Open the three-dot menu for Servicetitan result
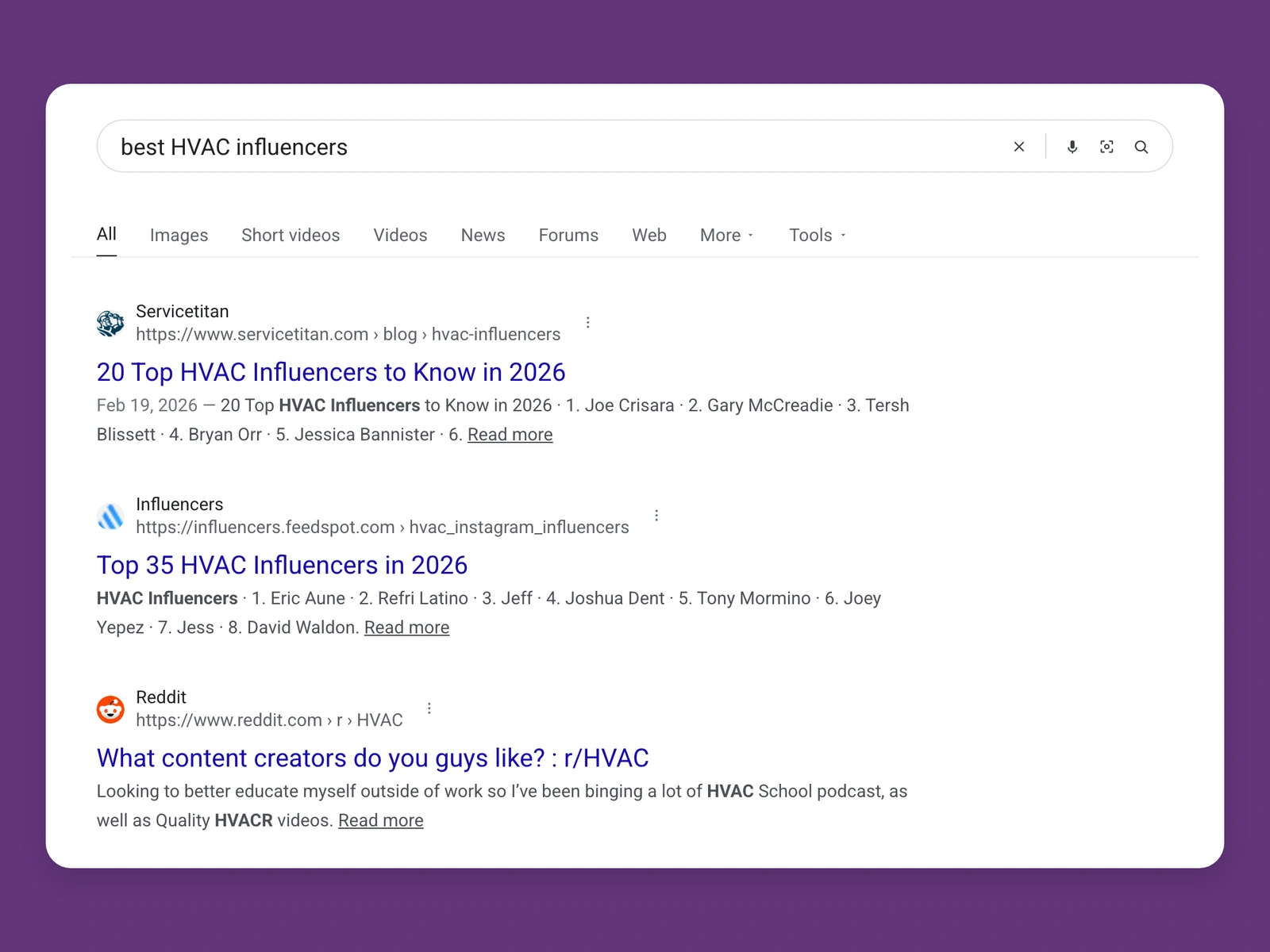Image resolution: width=1270 pixels, height=952 pixels. coord(587,322)
